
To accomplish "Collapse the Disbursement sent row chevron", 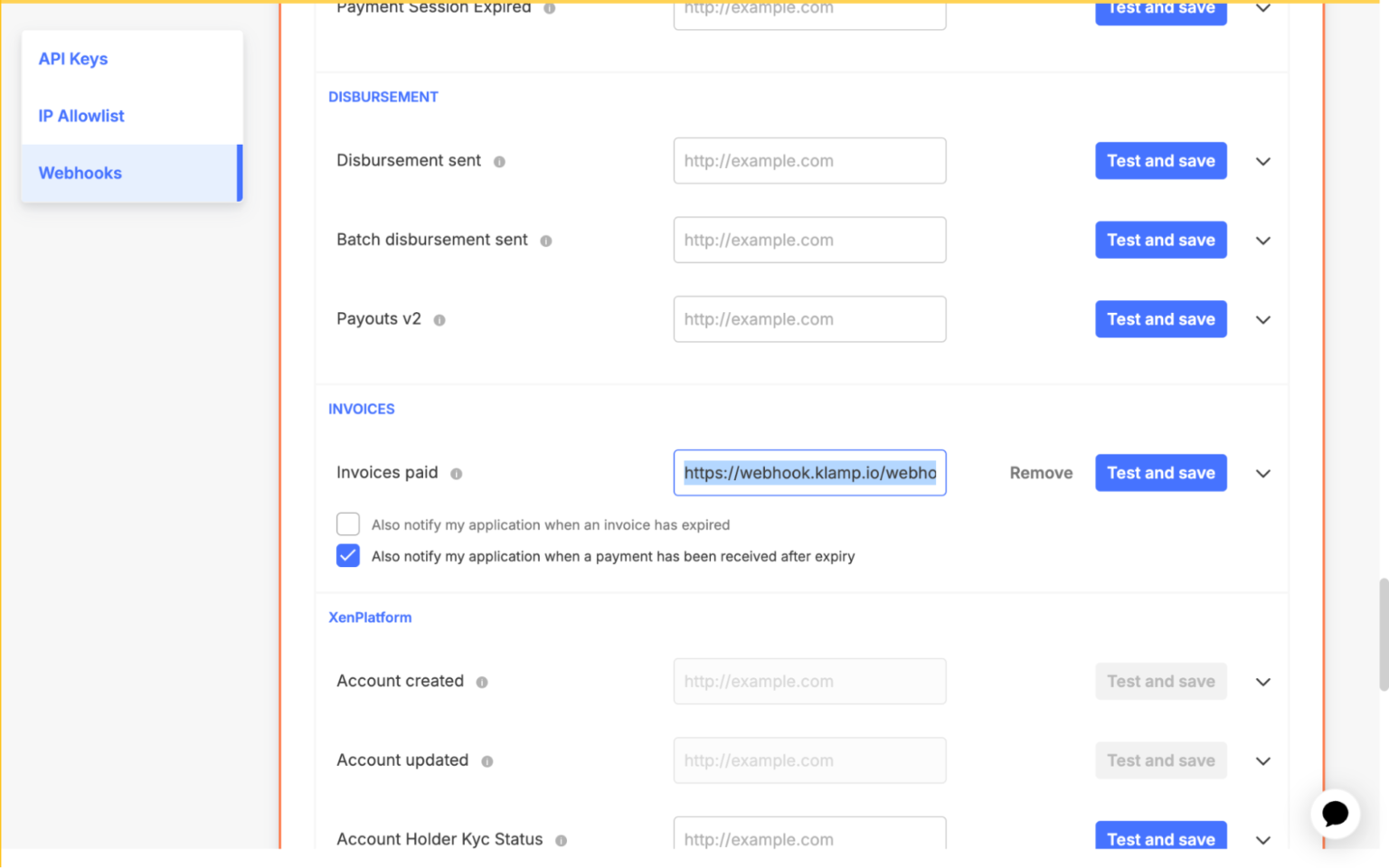I will click(x=1262, y=161).
